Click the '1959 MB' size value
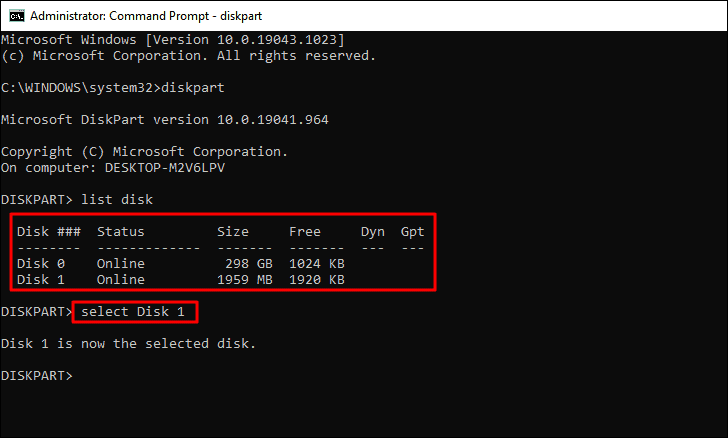Screen dimensions: 728x438 point(245,280)
